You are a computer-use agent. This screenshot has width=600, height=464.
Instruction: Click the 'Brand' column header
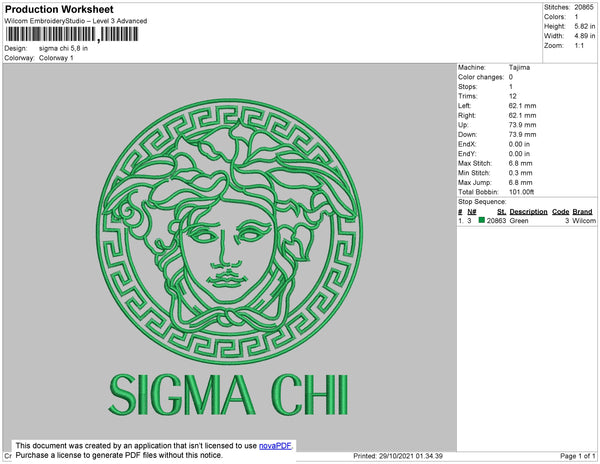click(582, 212)
